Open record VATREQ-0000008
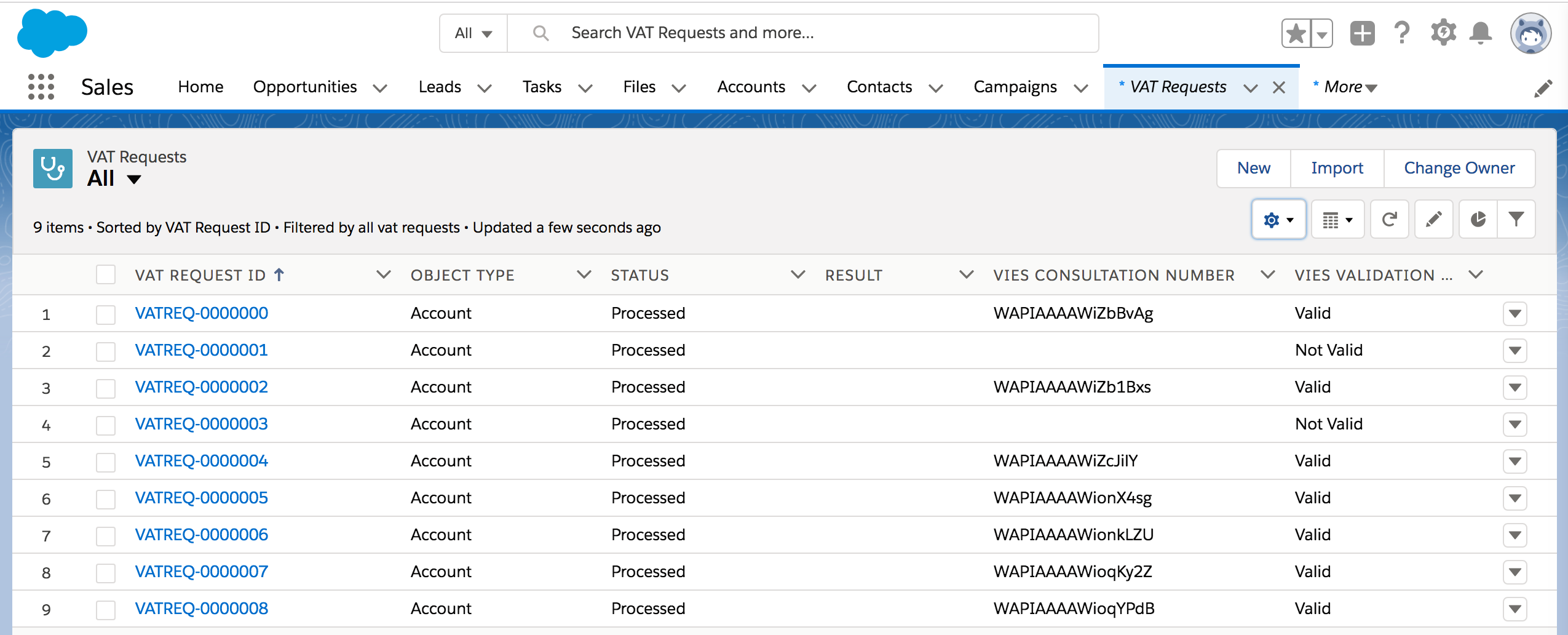This screenshot has height=635, width=1568. [x=202, y=609]
